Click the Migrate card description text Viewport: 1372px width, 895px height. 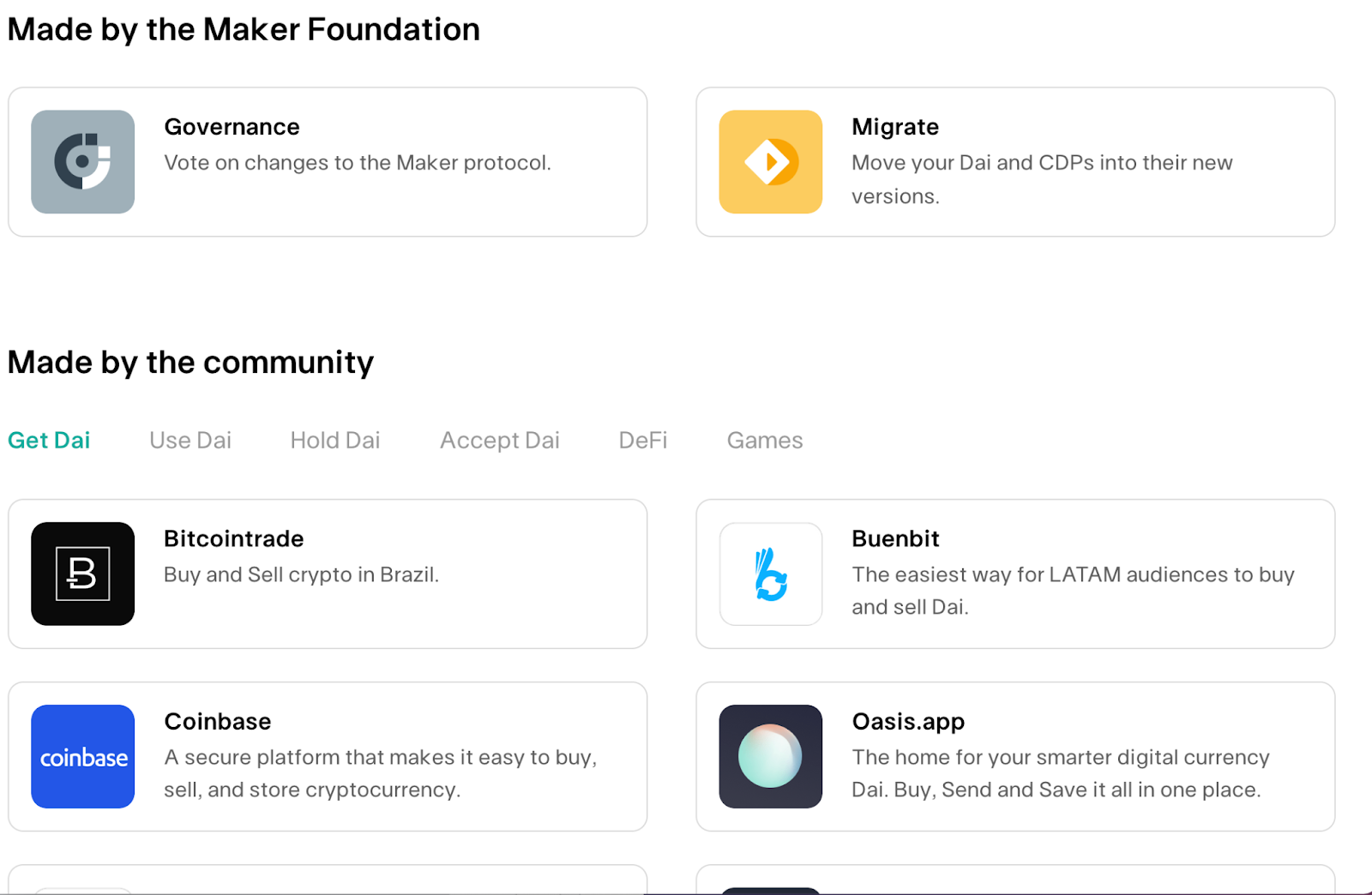(x=1042, y=179)
